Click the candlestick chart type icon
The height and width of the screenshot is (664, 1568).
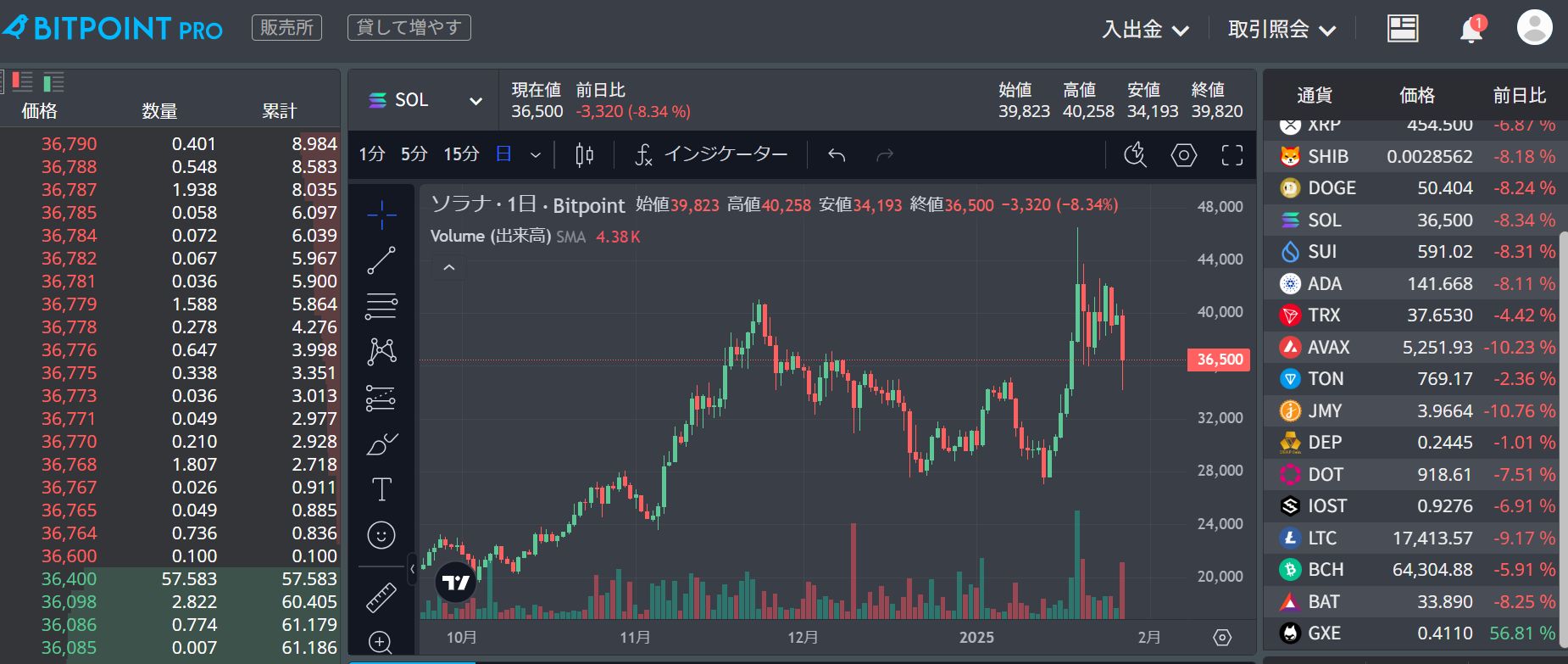pos(585,154)
